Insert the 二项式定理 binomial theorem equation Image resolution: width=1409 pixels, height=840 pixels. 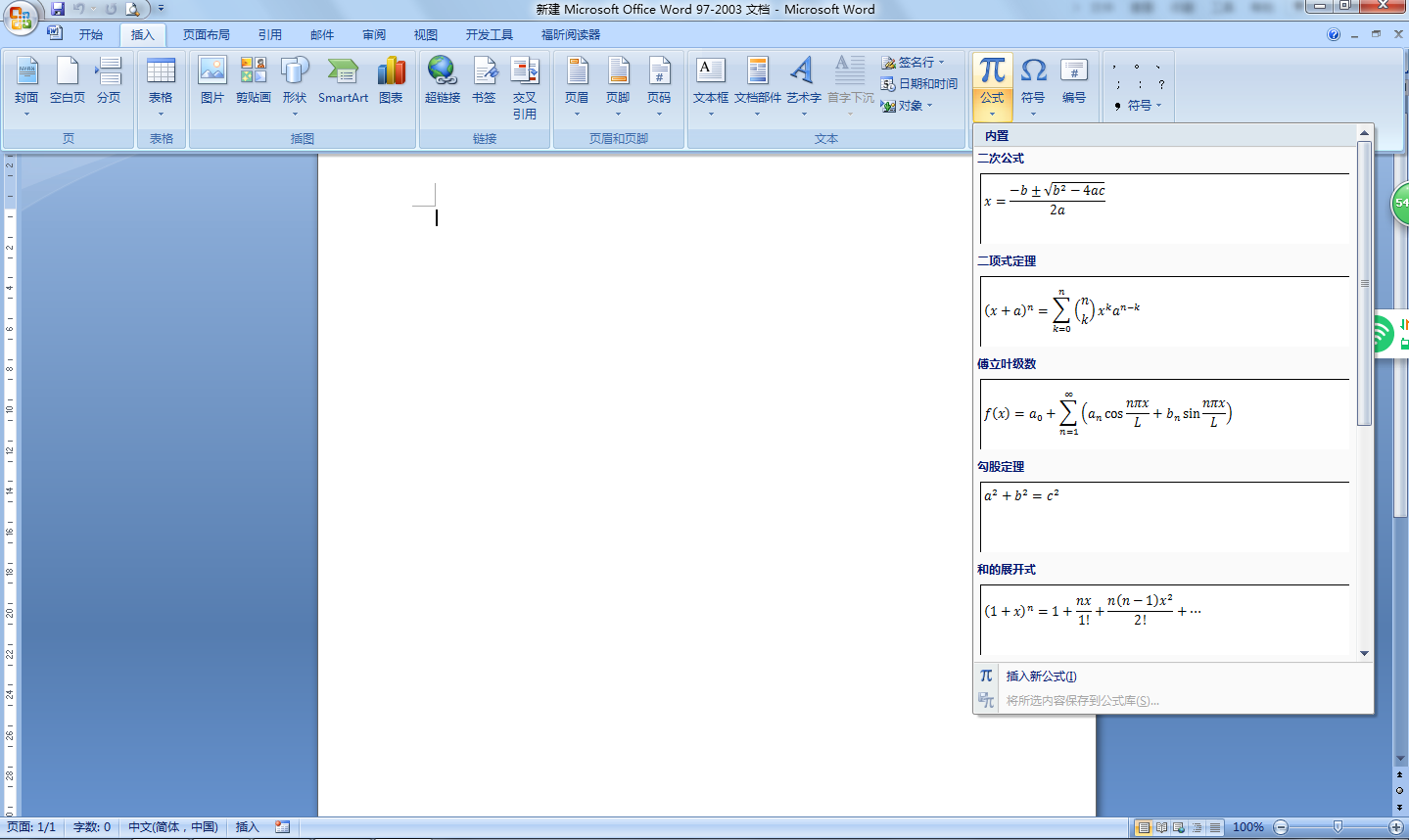coord(1164,310)
